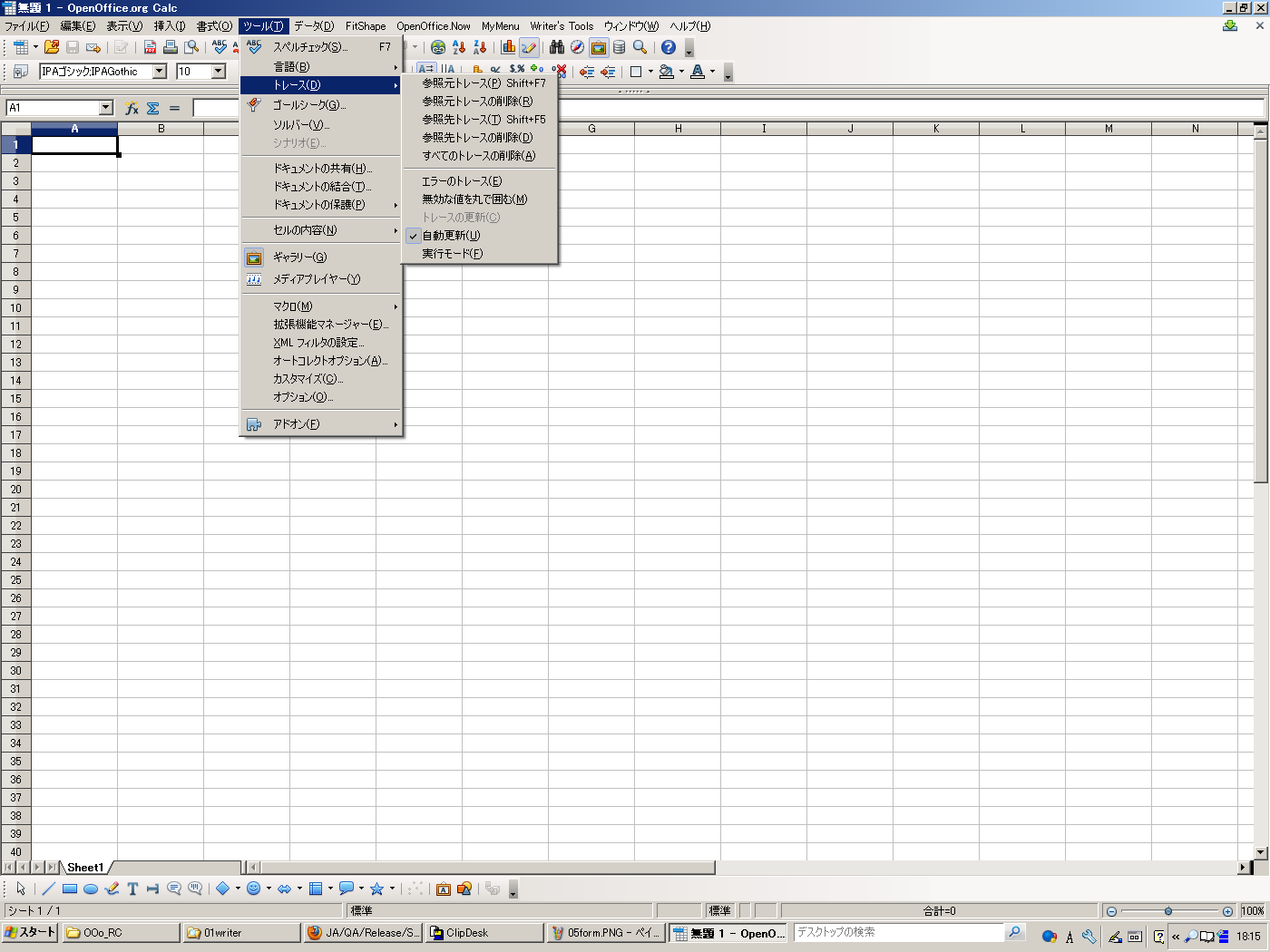Image resolution: width=1270 pixels, height=952 pixels.
Task: Expand the Background Color dropdown arrow
Action: [681, 72]
